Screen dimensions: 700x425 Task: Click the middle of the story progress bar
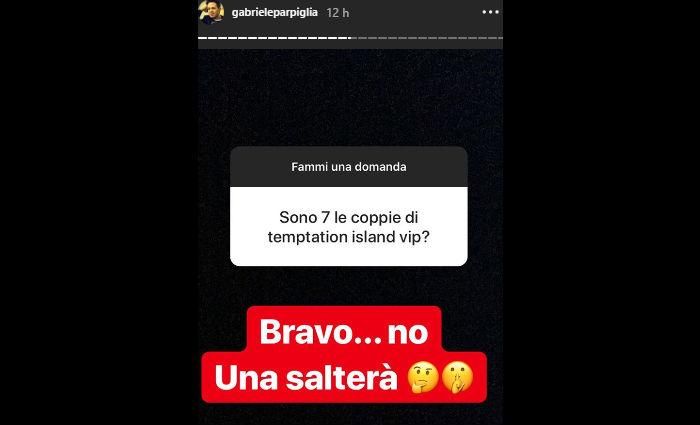pyautogui.click(x=350, y=38)
